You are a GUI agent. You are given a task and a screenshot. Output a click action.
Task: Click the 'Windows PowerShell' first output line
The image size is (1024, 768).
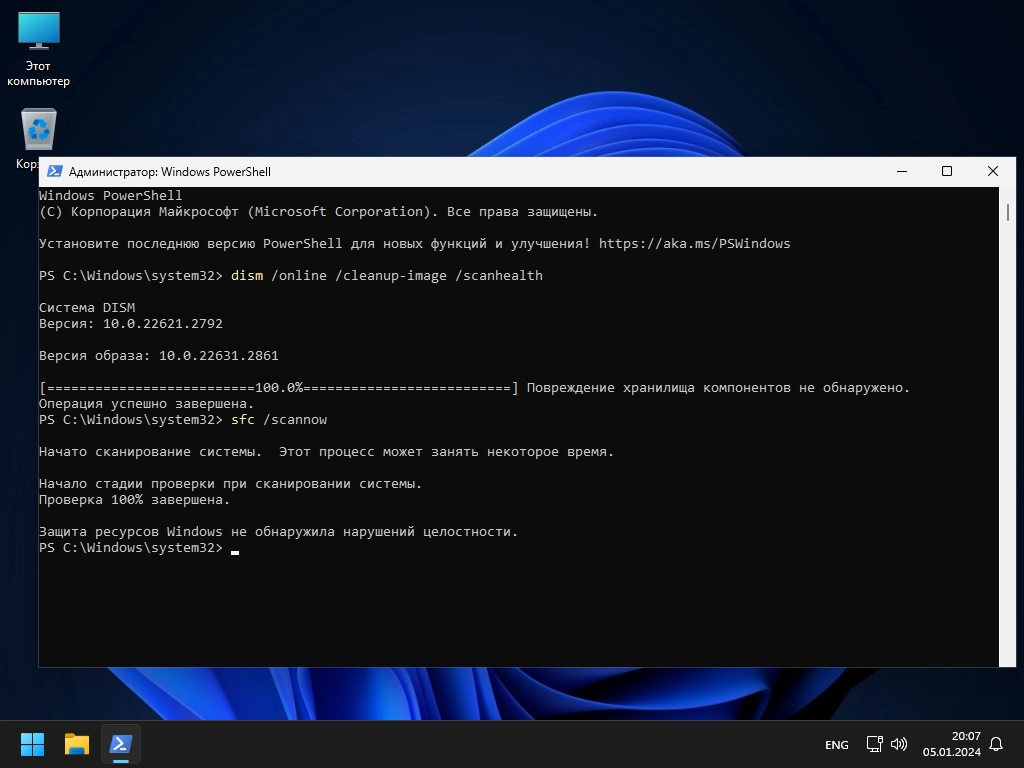coord(110,195)
